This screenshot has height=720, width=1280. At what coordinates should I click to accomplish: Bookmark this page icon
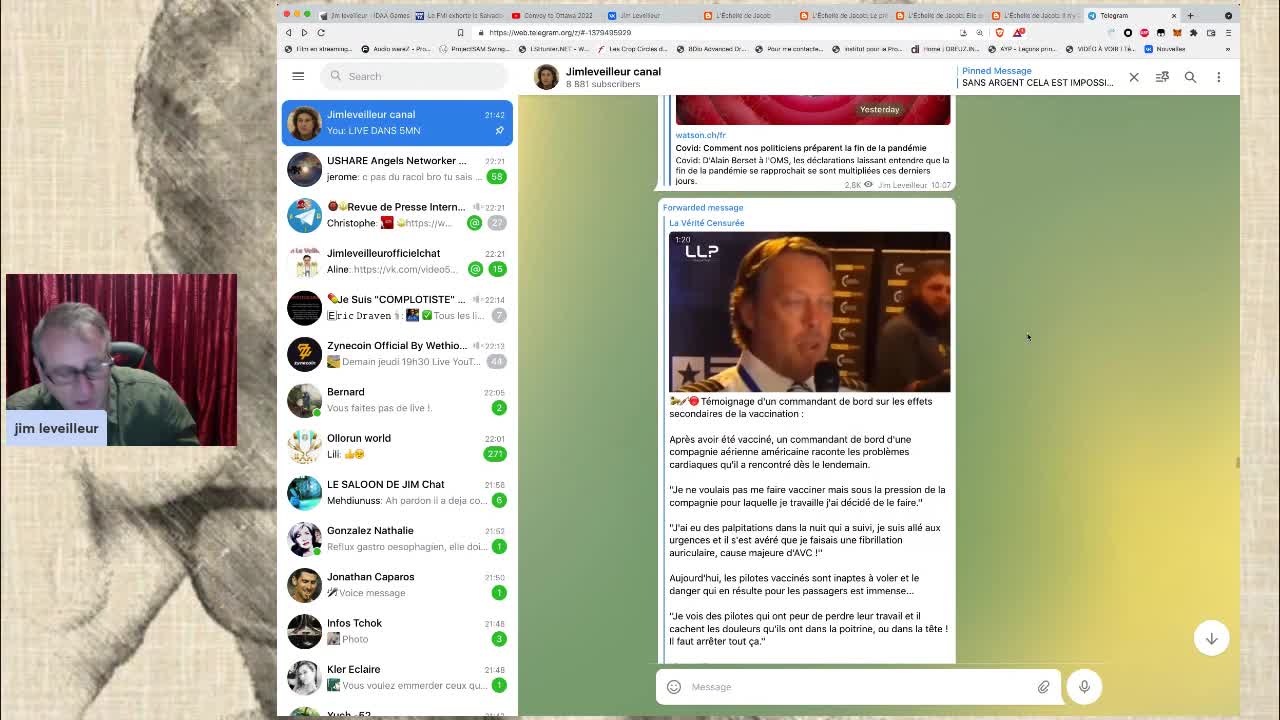tap(460, 32)
